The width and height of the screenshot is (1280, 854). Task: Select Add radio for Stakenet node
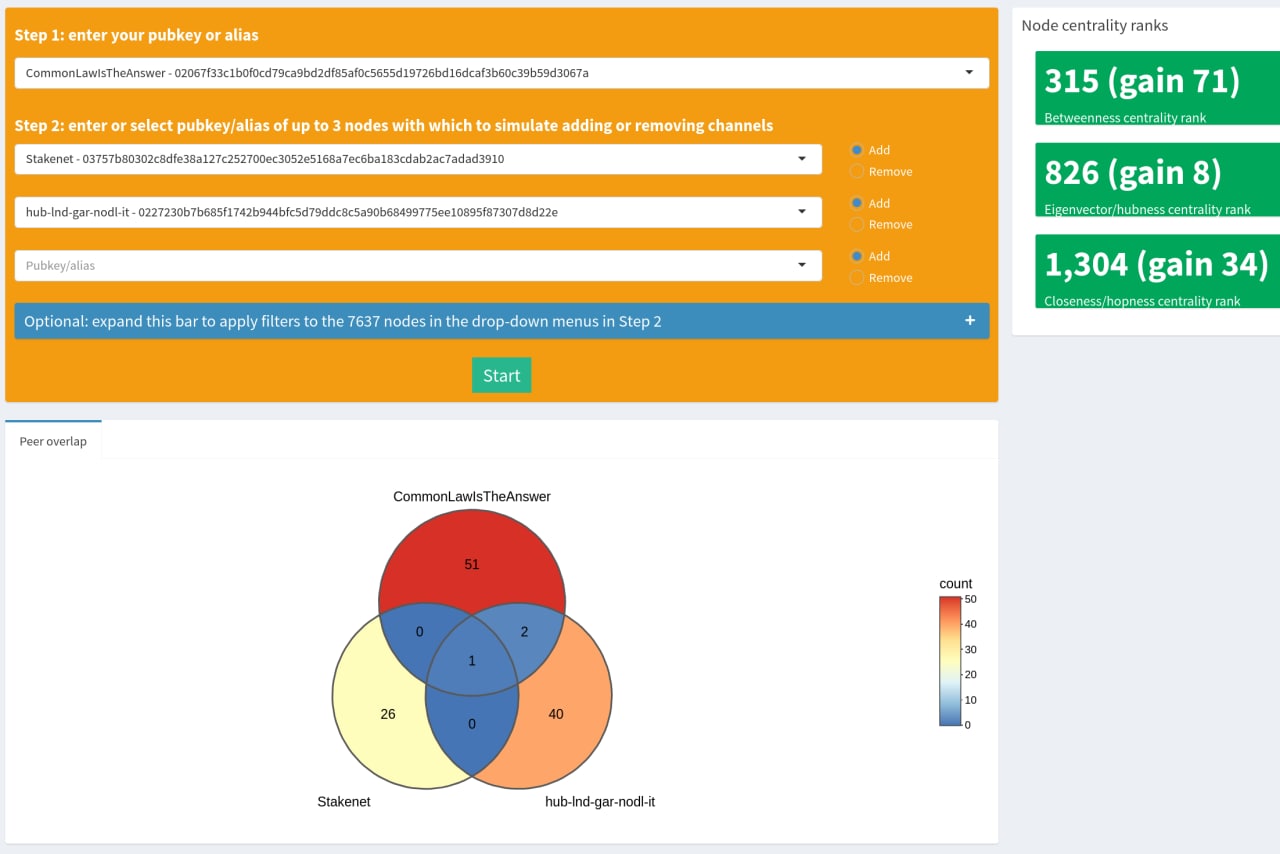857,150
